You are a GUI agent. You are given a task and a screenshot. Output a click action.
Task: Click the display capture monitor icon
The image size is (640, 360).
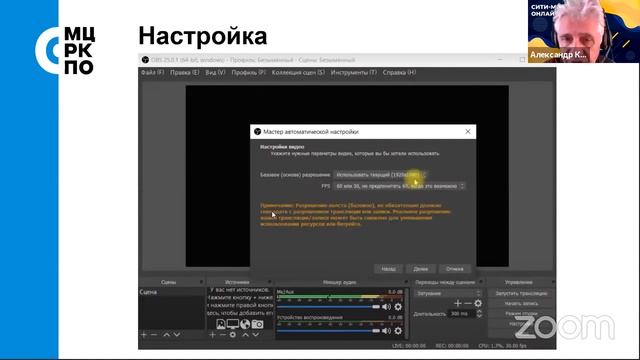(x=233, y=324)
